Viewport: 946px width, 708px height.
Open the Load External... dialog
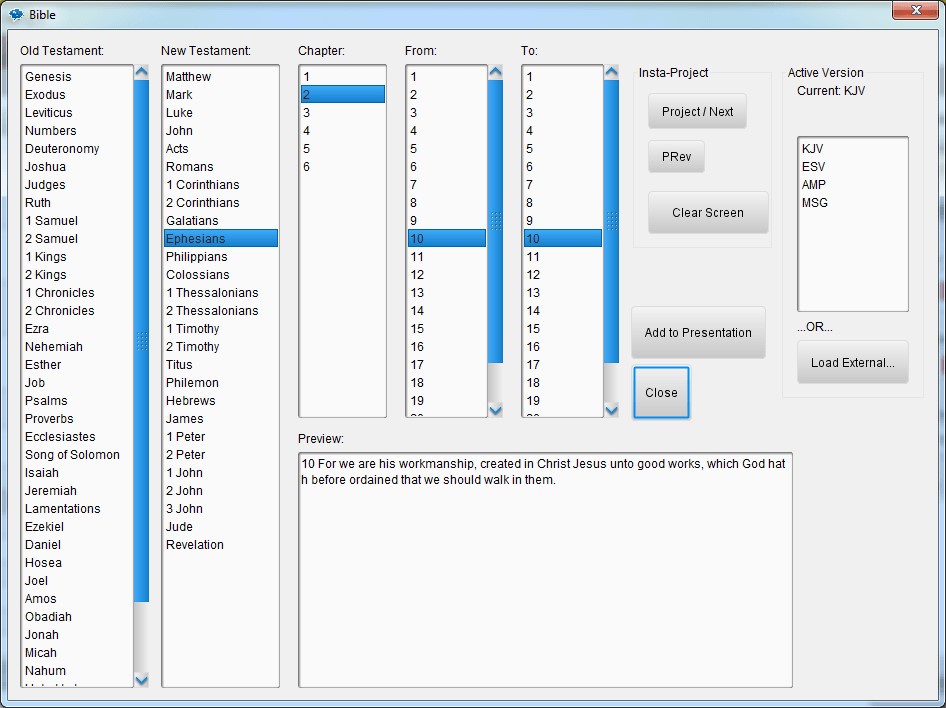[x=852, y=363]
